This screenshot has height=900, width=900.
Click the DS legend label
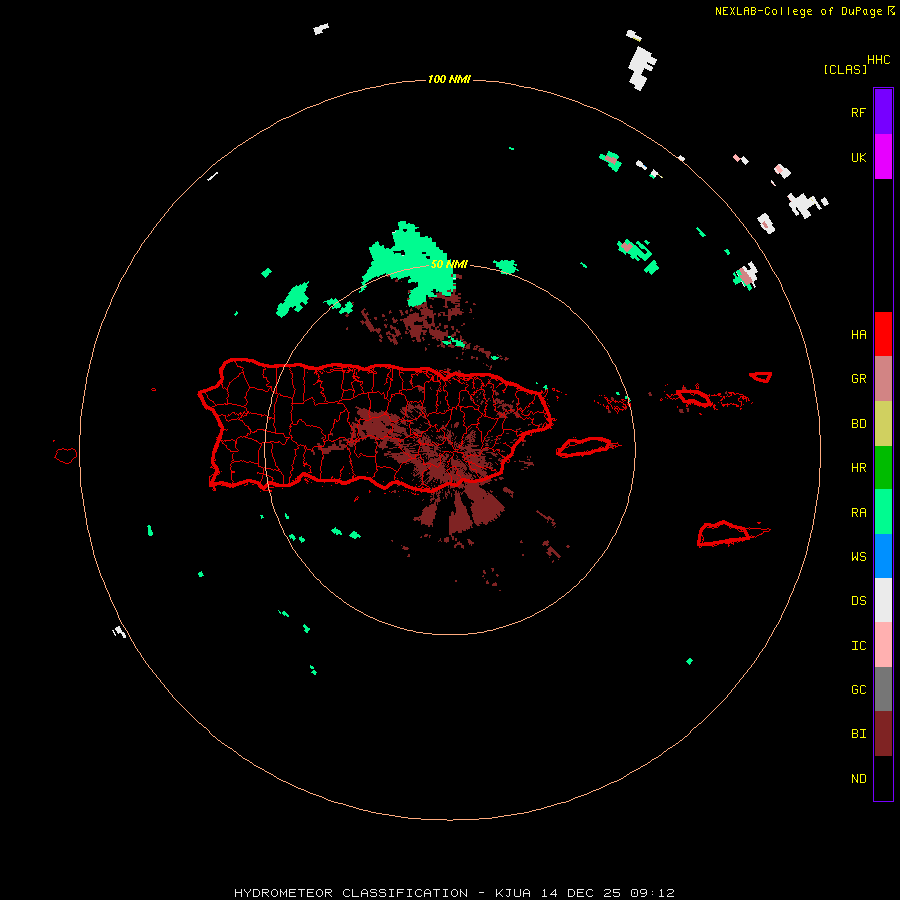tap(858, 601)
